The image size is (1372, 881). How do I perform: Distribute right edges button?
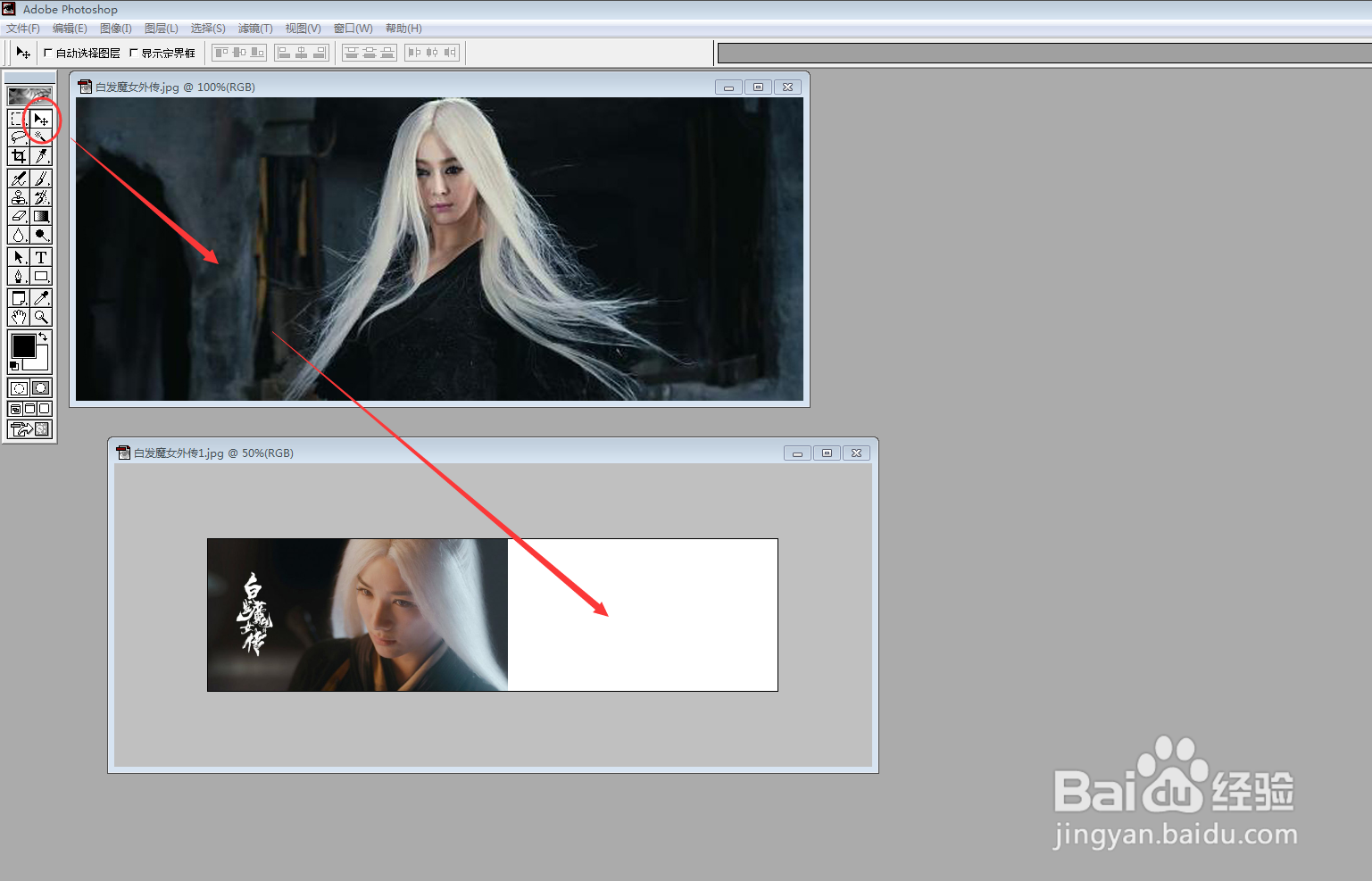pos(450,53)
